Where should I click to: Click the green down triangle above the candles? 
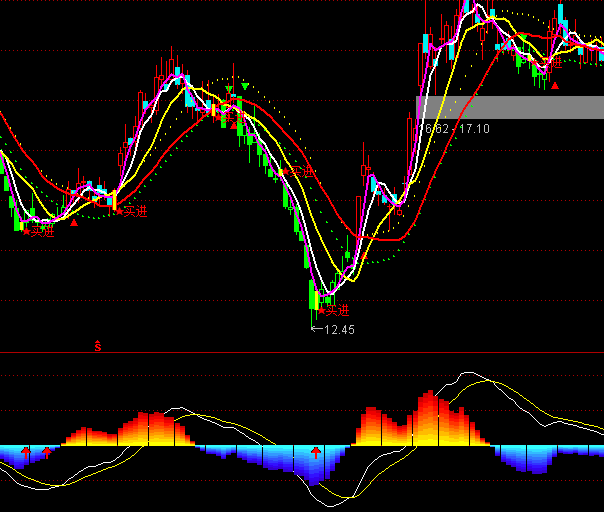245,87
